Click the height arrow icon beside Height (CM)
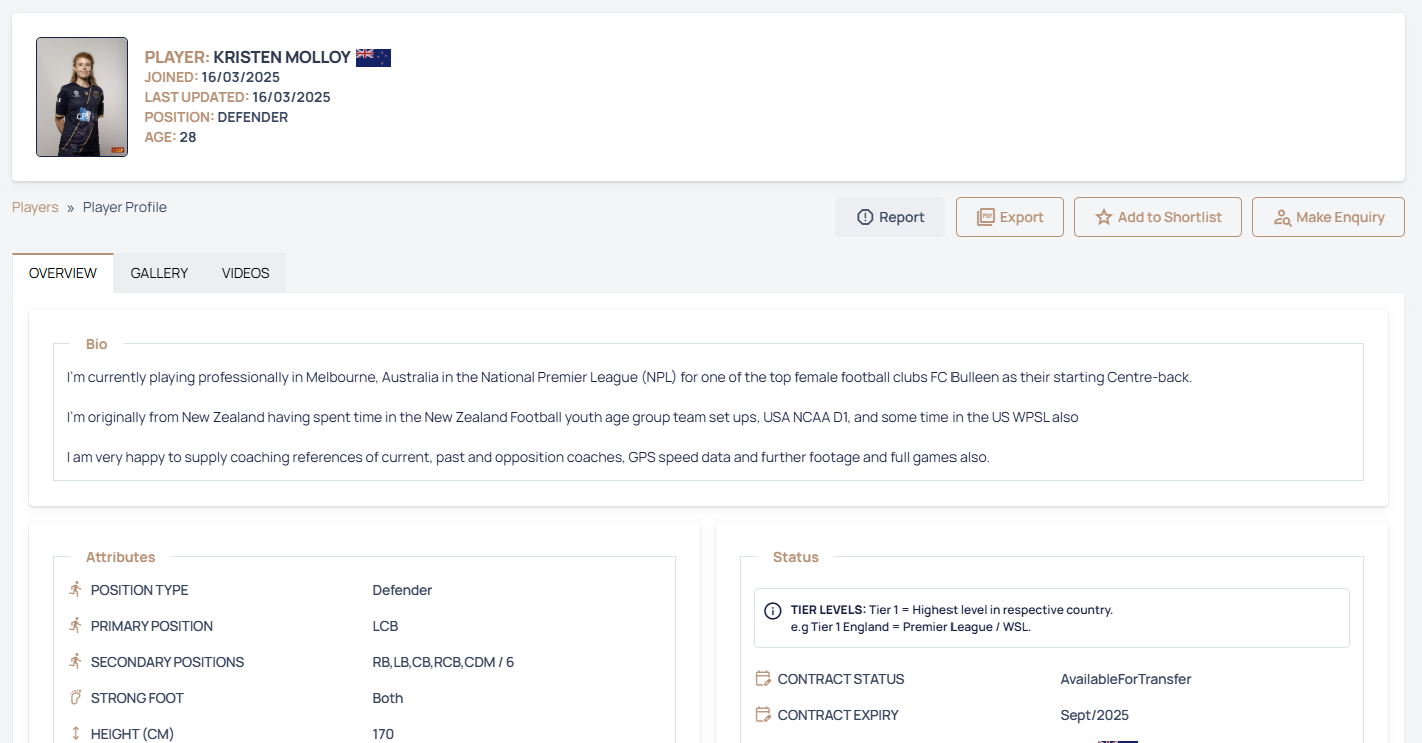 pos(75,734)
